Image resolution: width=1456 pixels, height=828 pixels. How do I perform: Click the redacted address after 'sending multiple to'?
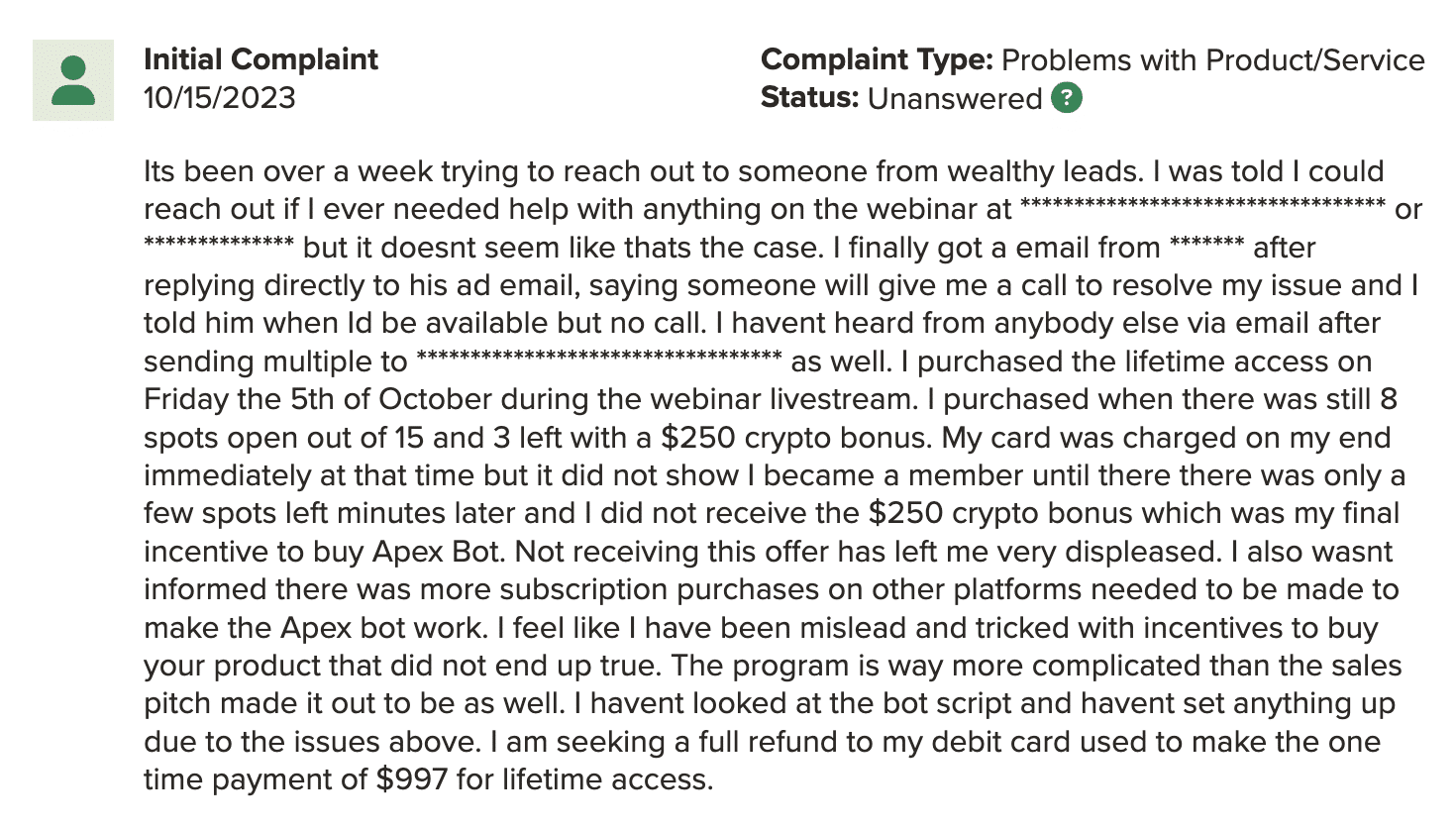click(599, 358)
